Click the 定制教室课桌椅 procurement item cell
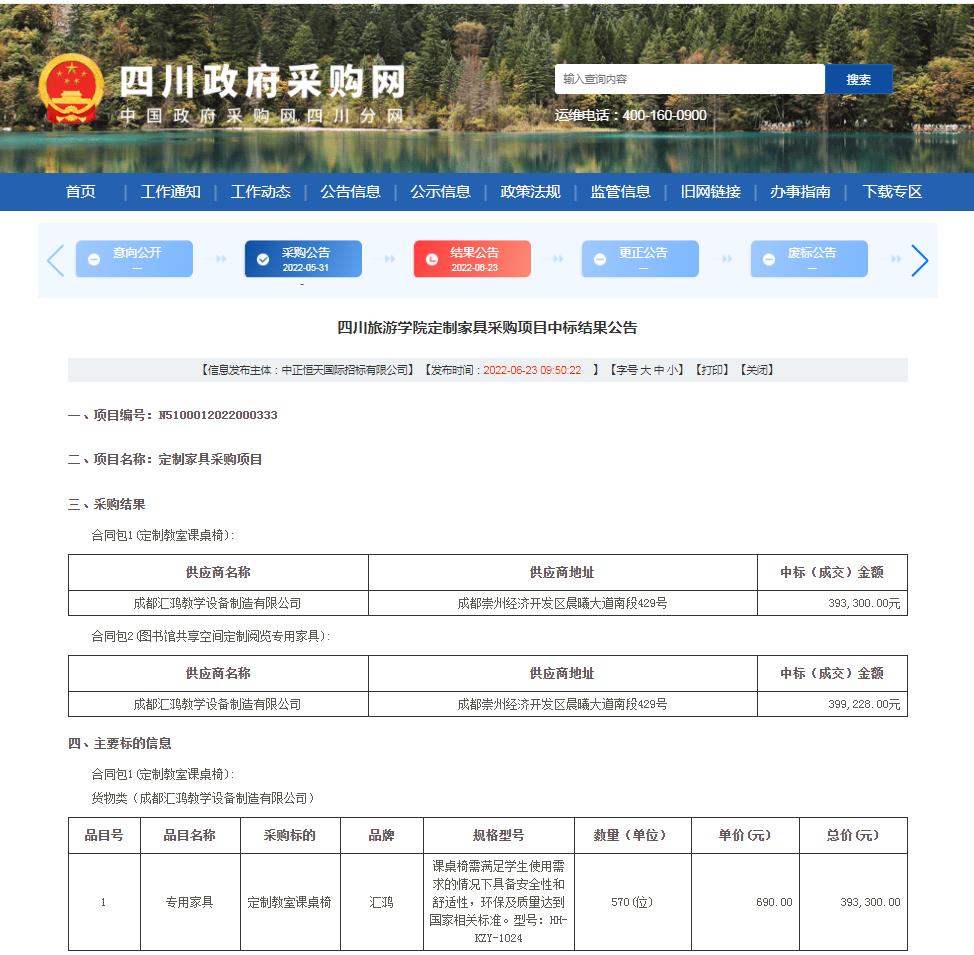This screenshot has width=974, height=955. 289,902
